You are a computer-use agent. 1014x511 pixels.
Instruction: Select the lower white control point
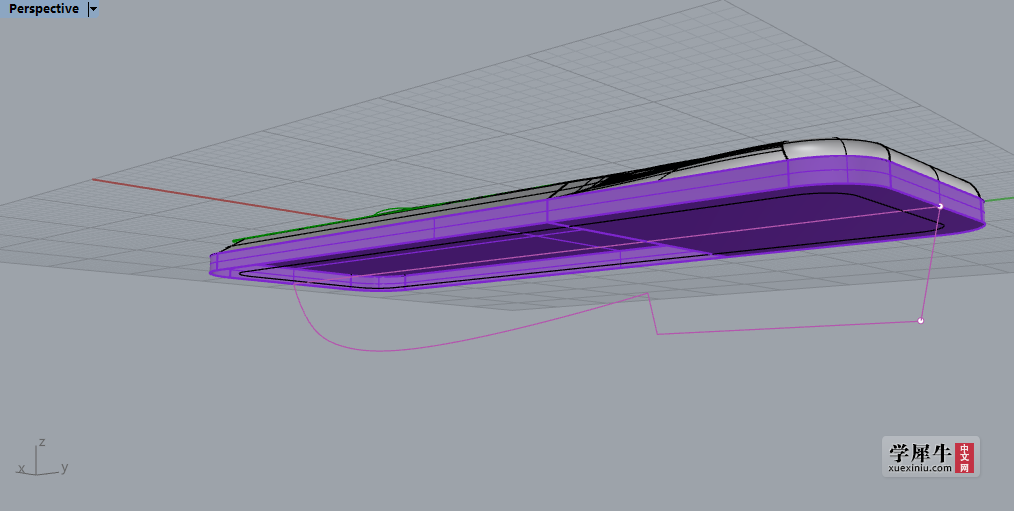(921, 321)
